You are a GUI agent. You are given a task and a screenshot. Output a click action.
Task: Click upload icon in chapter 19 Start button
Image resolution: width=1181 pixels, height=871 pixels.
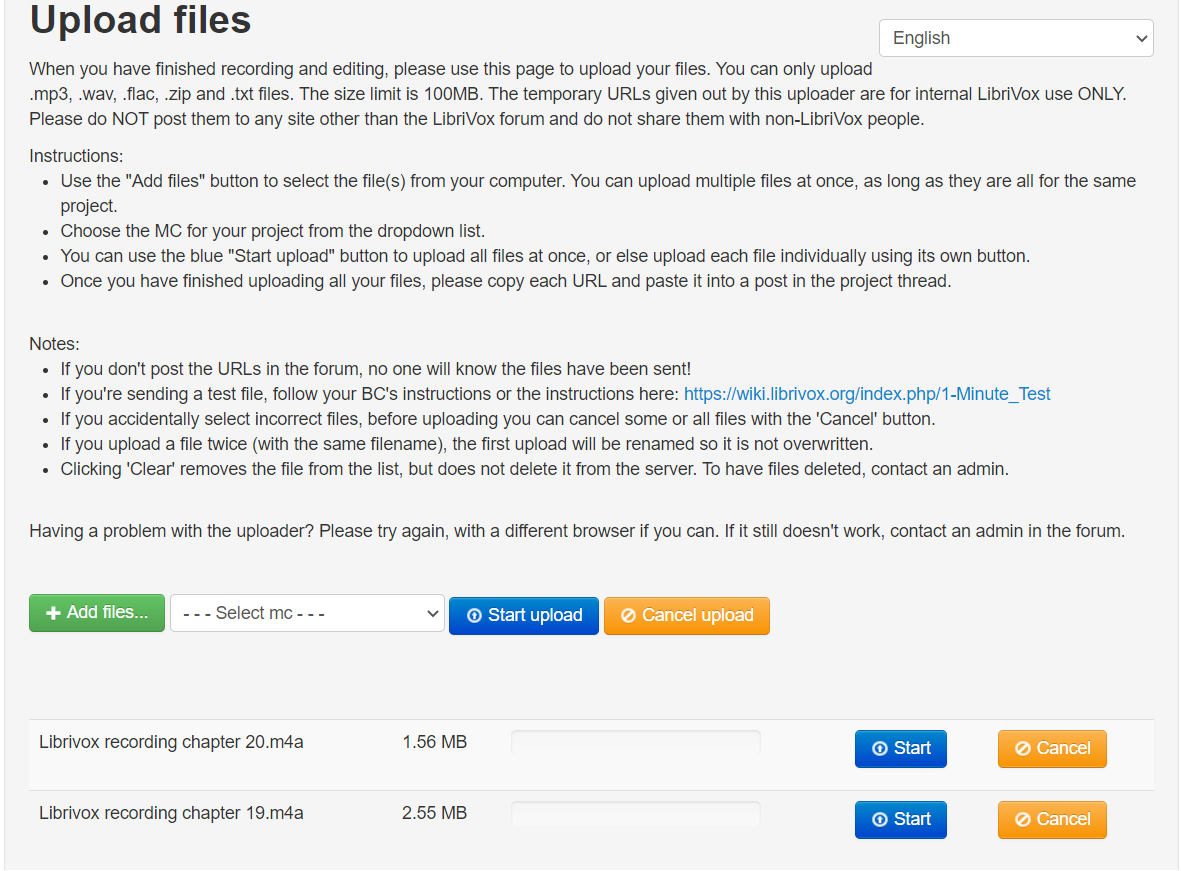[879, 819]
